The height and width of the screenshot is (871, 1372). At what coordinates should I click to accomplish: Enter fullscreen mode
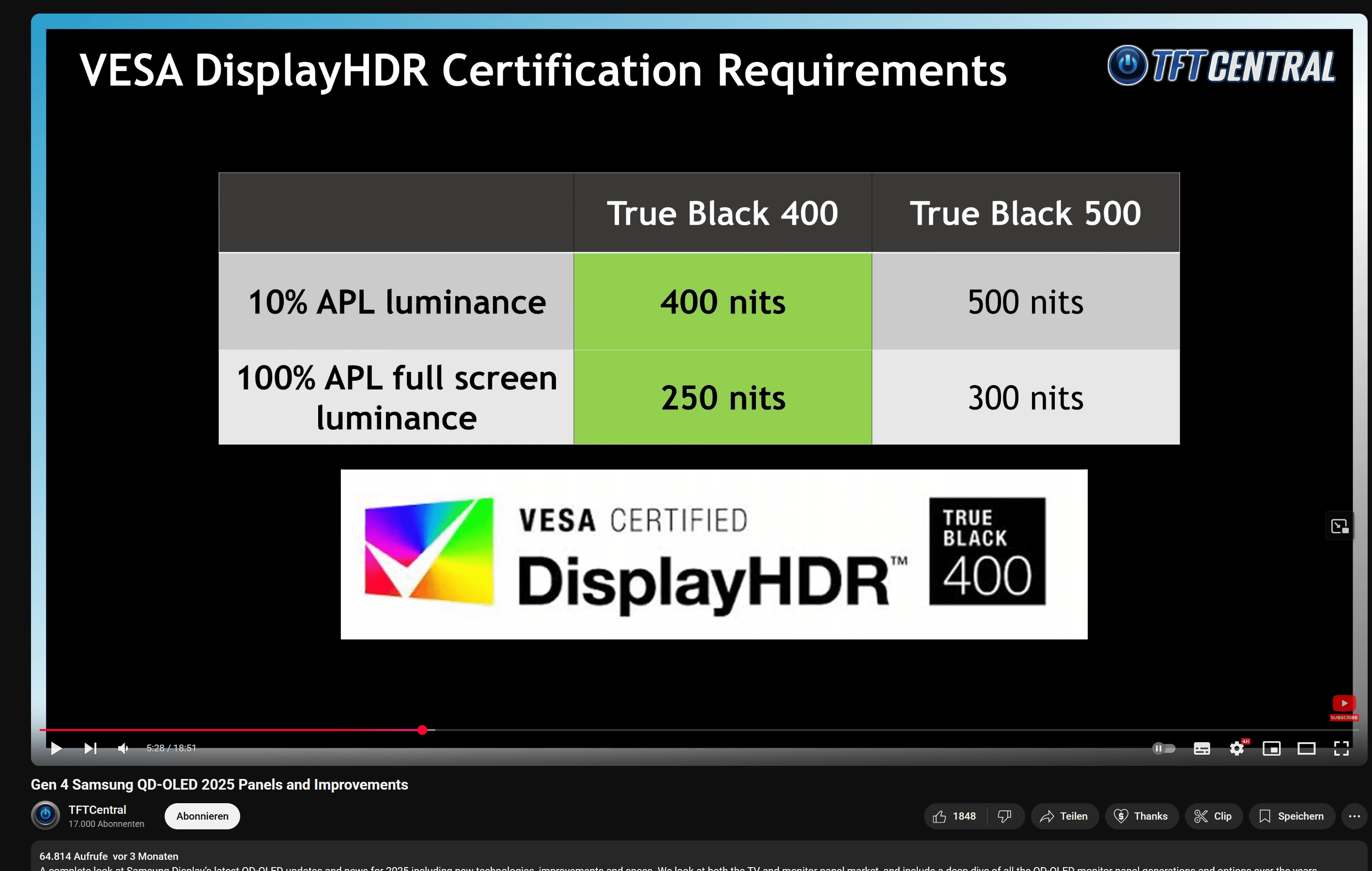1341,748
